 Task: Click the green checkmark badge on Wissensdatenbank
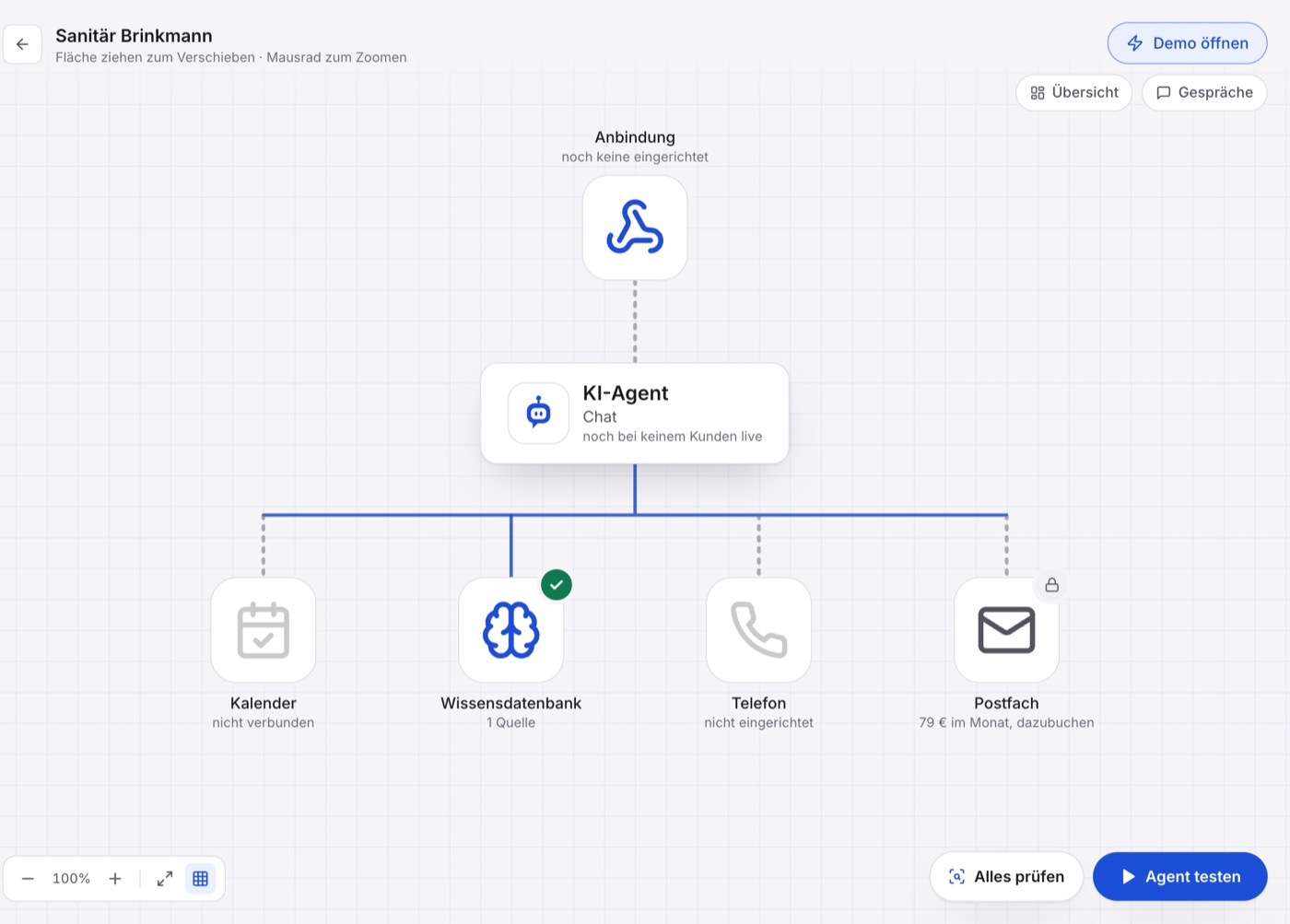coord(557,584)
